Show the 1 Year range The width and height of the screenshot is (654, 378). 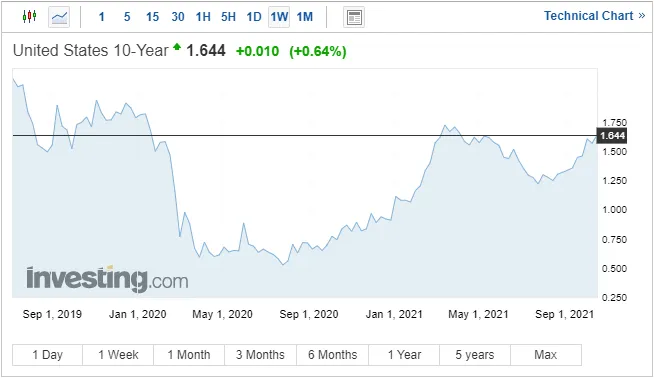click(x=404, y=355)
